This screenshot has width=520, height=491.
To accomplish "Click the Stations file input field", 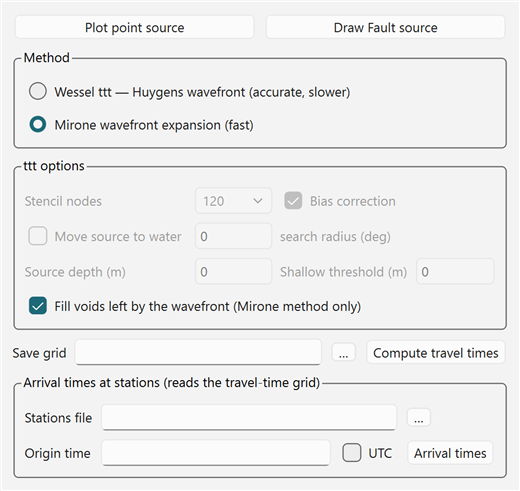I will (249, 418).
